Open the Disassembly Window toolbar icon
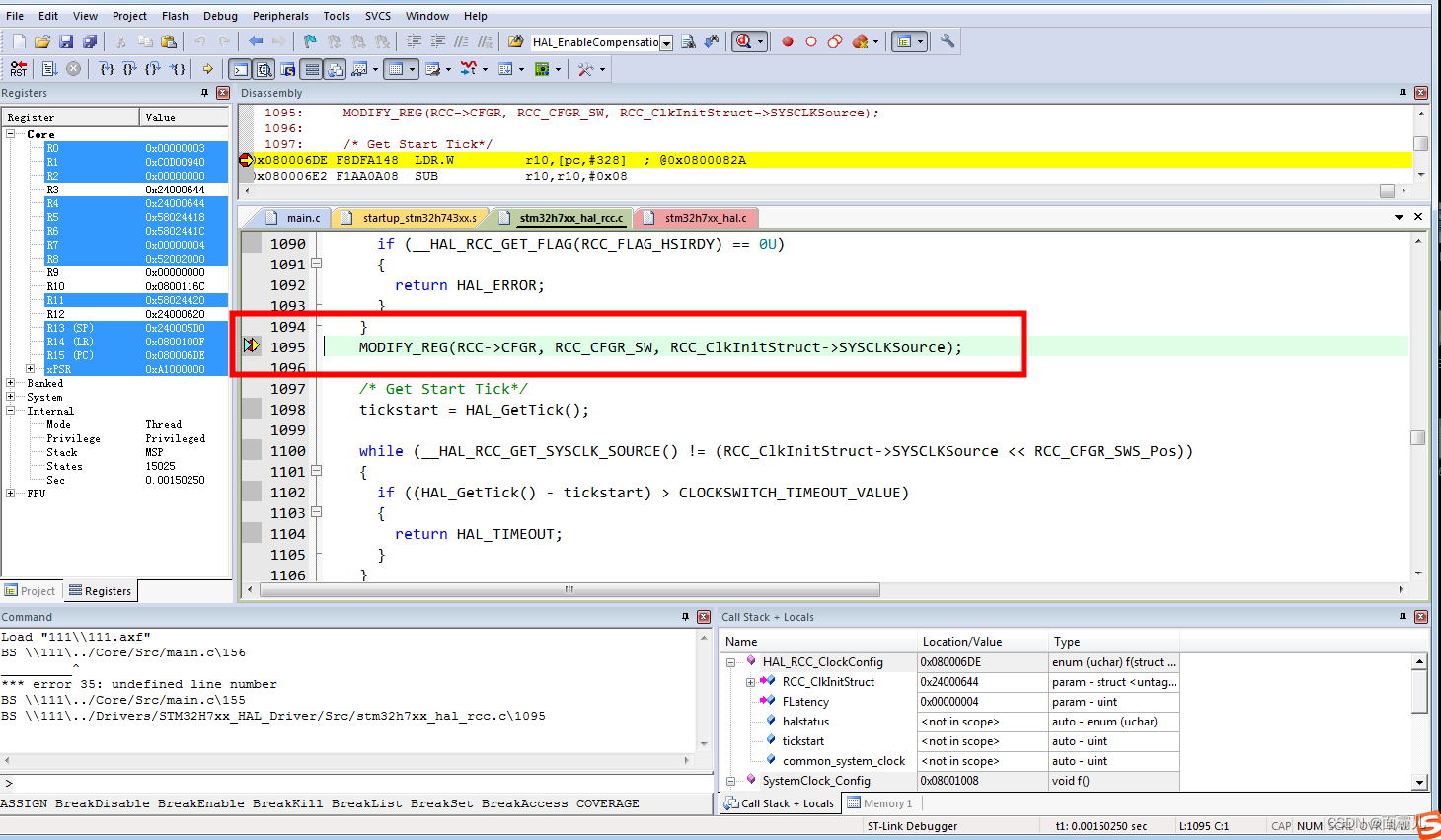This screenshot has width=1441, height=840. (x=263, y=69)
